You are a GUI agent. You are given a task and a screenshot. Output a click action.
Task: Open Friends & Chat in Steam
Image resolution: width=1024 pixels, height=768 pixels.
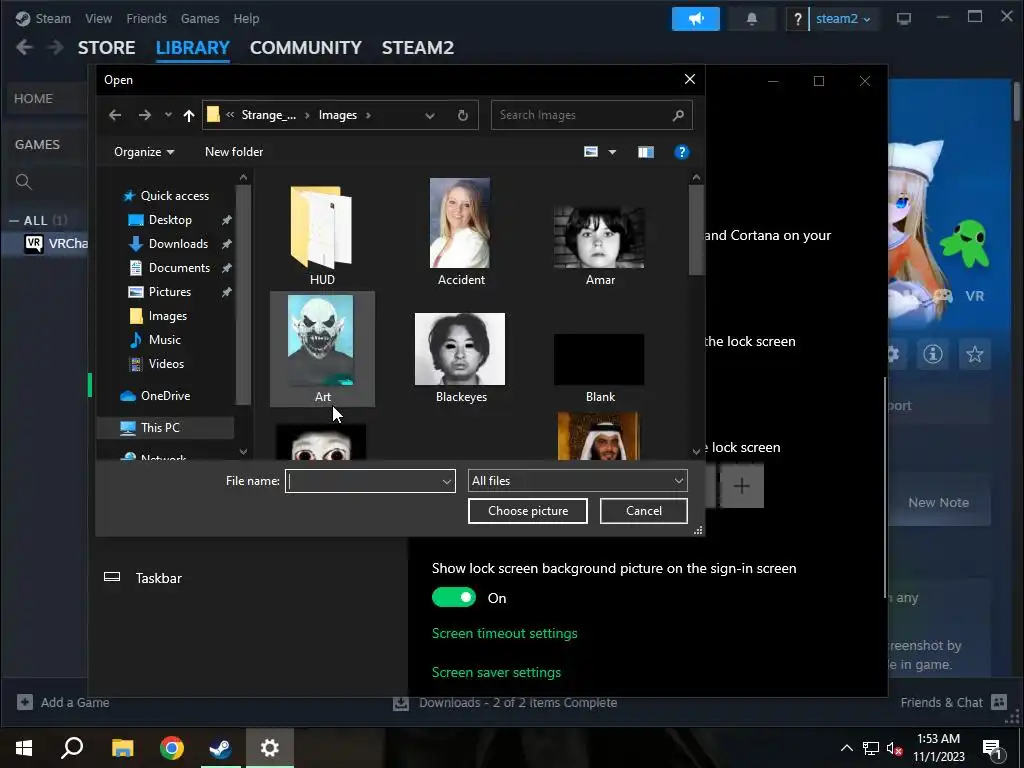(x=953, y=702)
